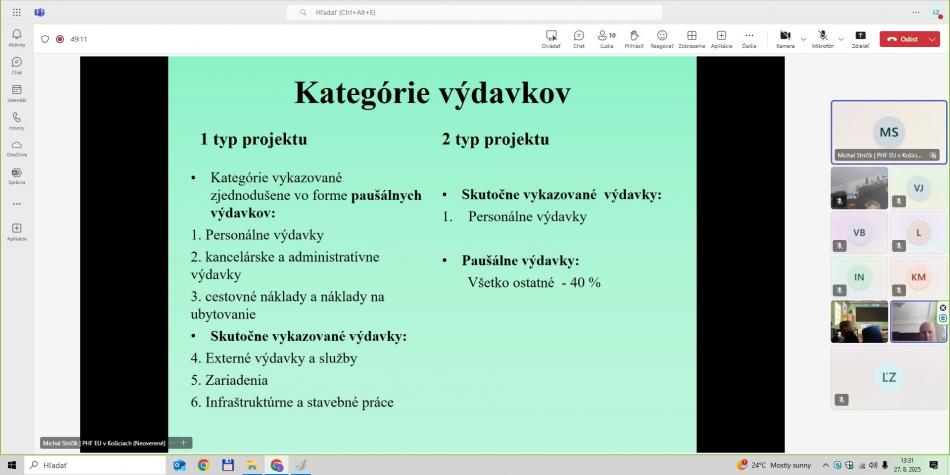The width and height of the screenshot is (950, 475).
Task: Show the Ľudia participants list
Action: (x=607, y=39)
